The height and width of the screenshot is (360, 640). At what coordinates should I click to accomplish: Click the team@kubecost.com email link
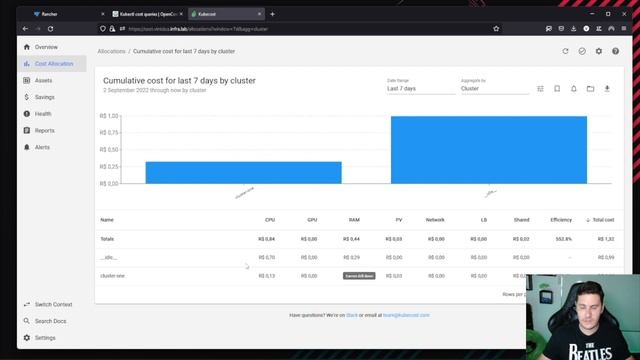pos(406,315)
